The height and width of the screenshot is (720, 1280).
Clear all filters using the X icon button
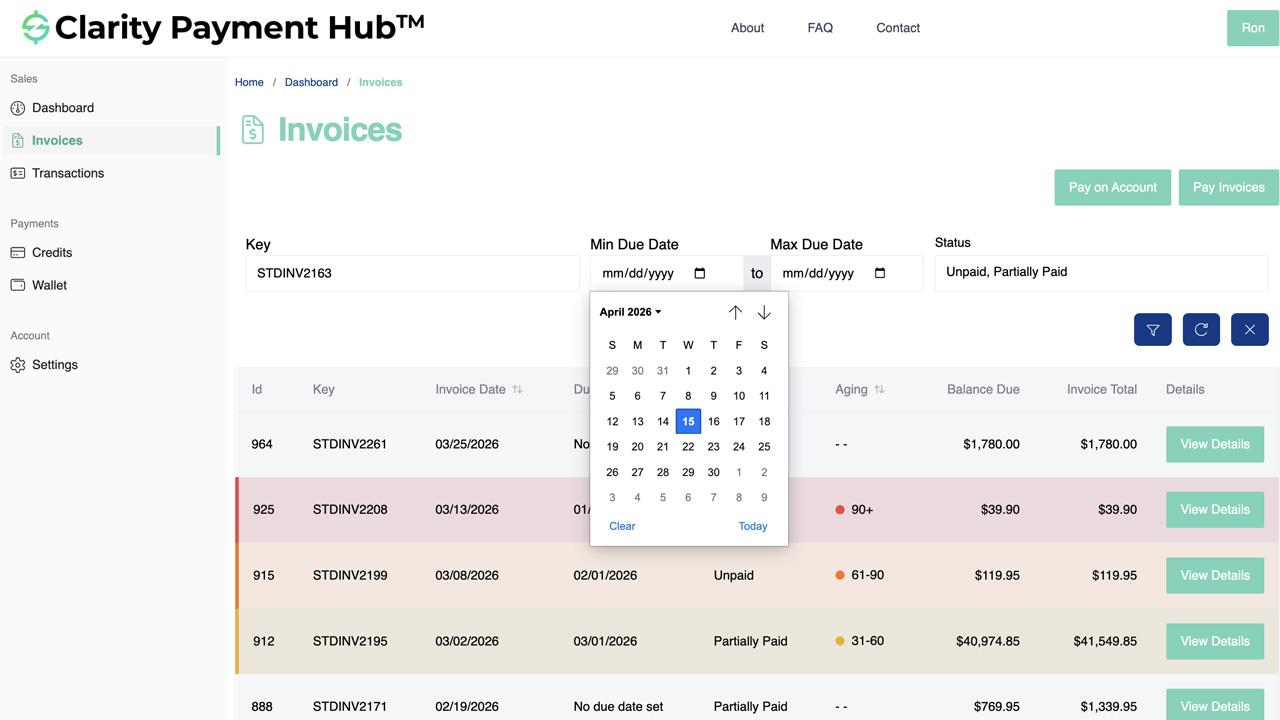tap(1249, 329)
